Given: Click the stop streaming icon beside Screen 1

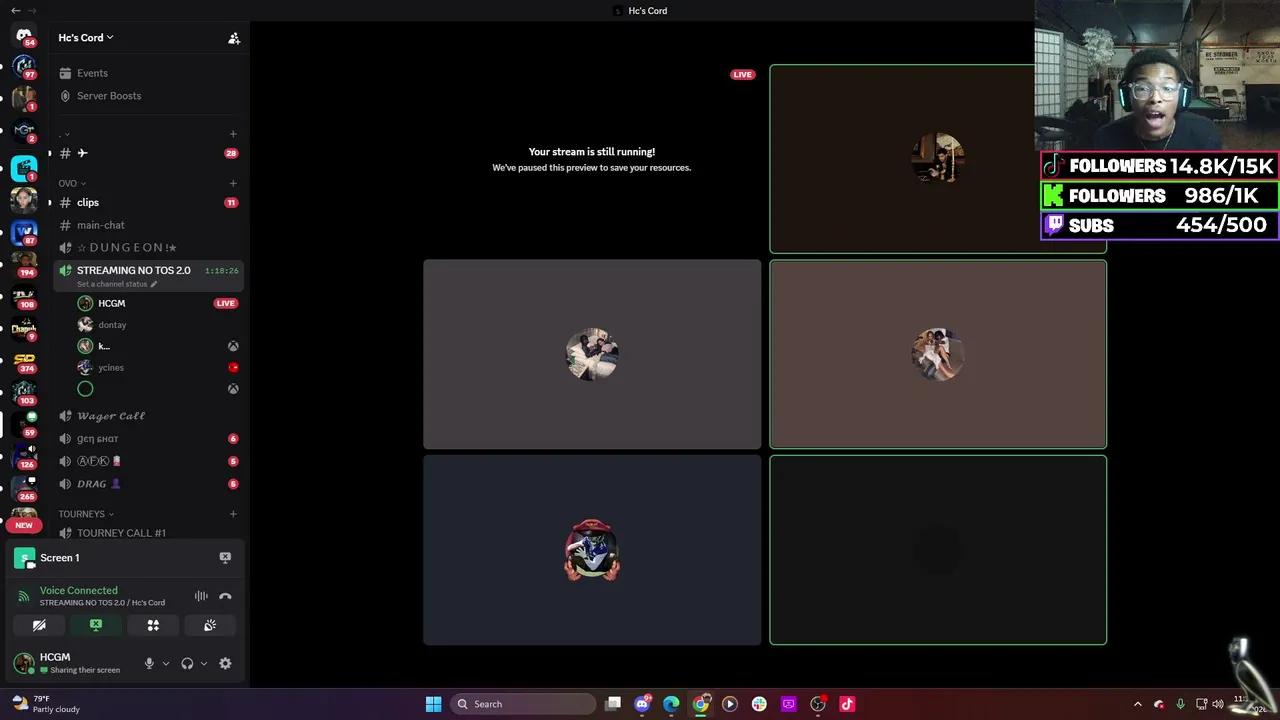Looking at the screenshot, I should pyautogui.click(x=225, y=558).
